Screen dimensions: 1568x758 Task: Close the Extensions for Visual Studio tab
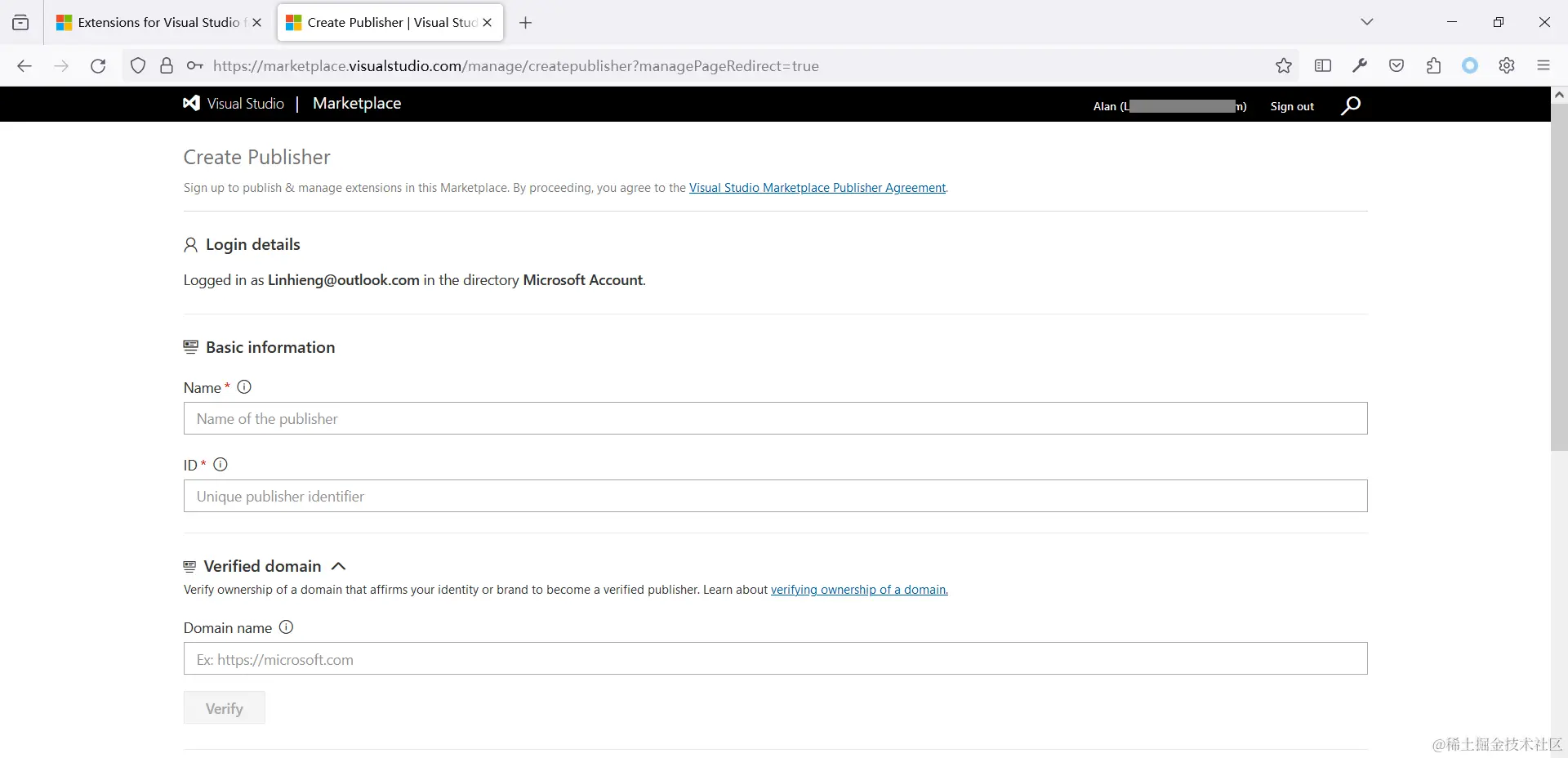pyautogui.click(x=257, y=23)
